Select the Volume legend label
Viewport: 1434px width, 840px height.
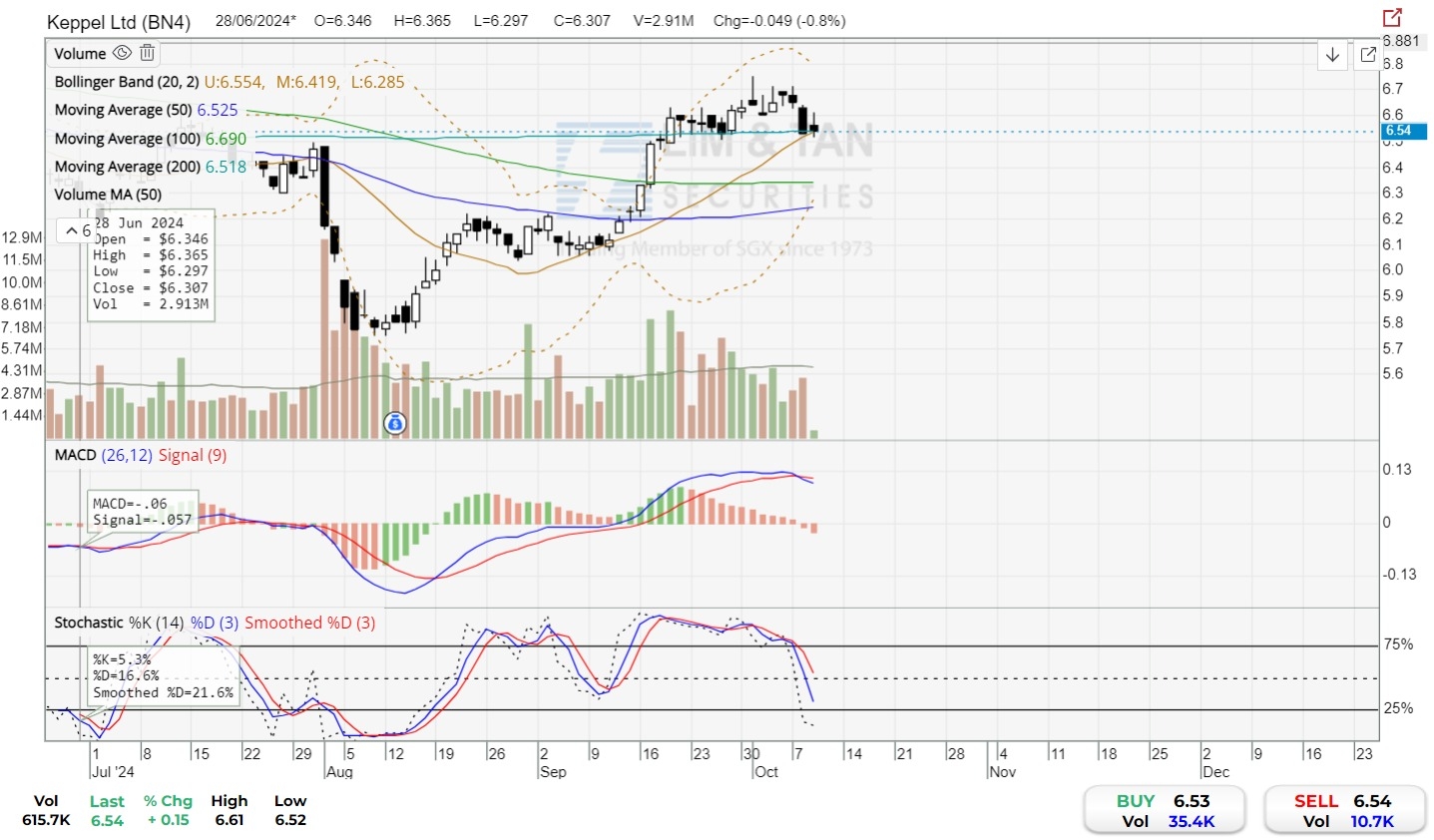pos(80,54)
